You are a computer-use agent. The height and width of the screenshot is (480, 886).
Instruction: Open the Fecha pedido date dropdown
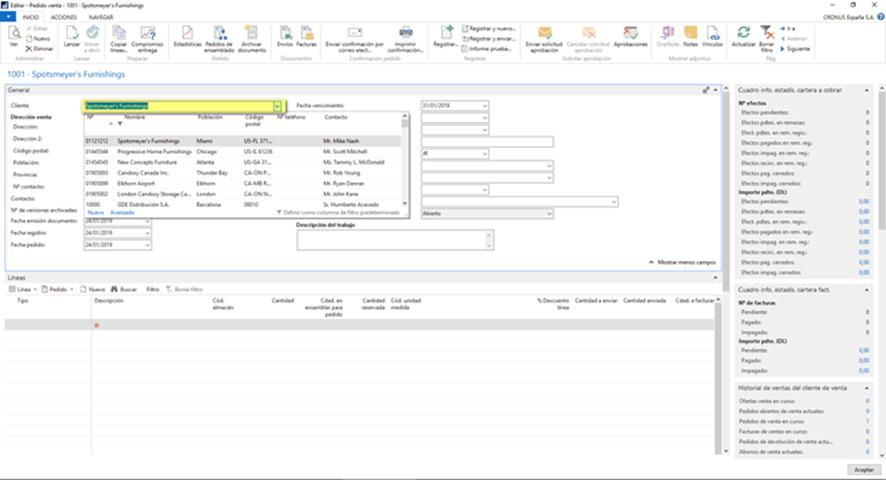click(147, 245)
